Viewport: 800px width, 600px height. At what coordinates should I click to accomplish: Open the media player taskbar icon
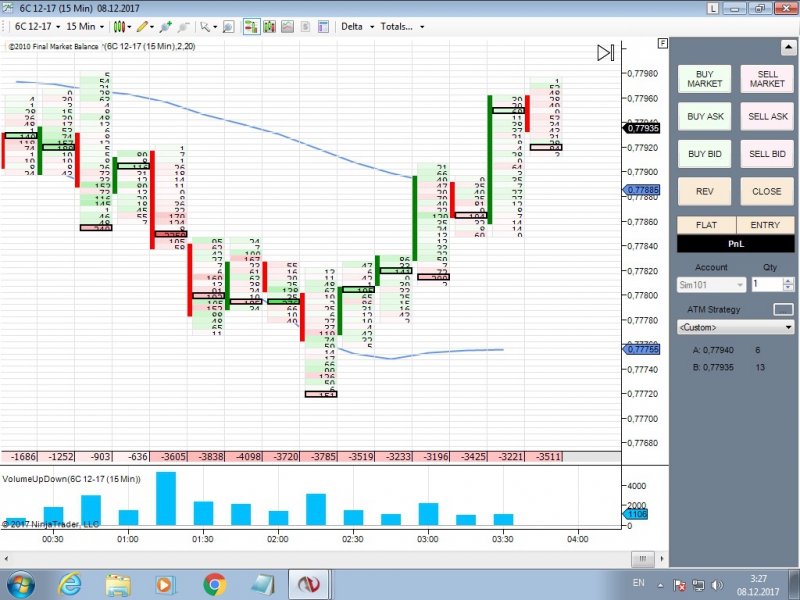tap(165, 585)
